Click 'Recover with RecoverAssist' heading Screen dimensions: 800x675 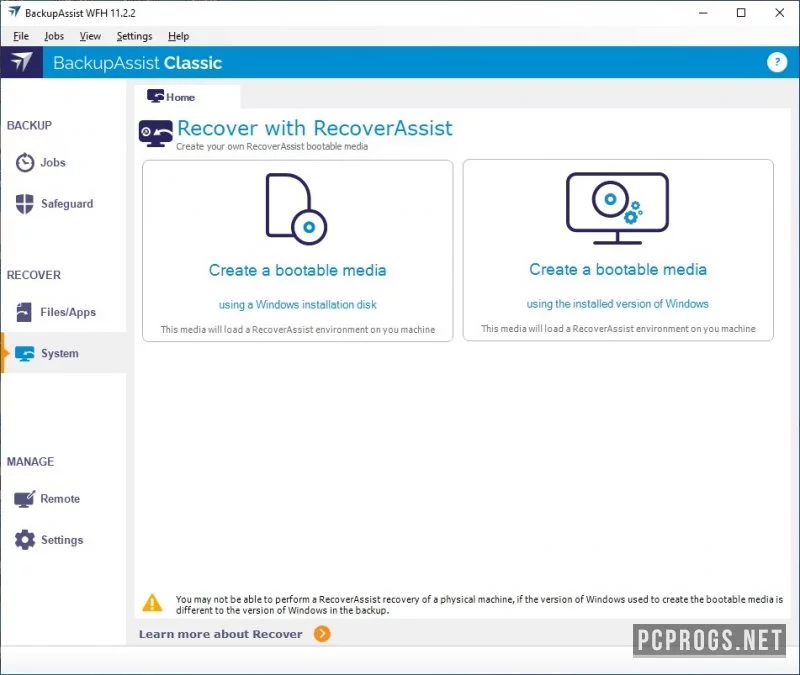click(x=315, y=128)
